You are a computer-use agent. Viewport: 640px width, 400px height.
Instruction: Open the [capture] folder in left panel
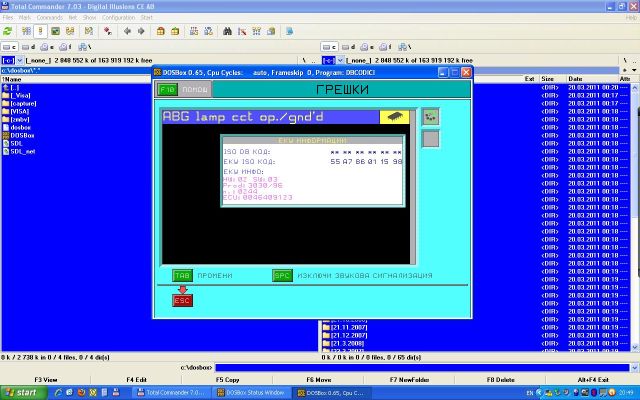(x=23, y=103)
